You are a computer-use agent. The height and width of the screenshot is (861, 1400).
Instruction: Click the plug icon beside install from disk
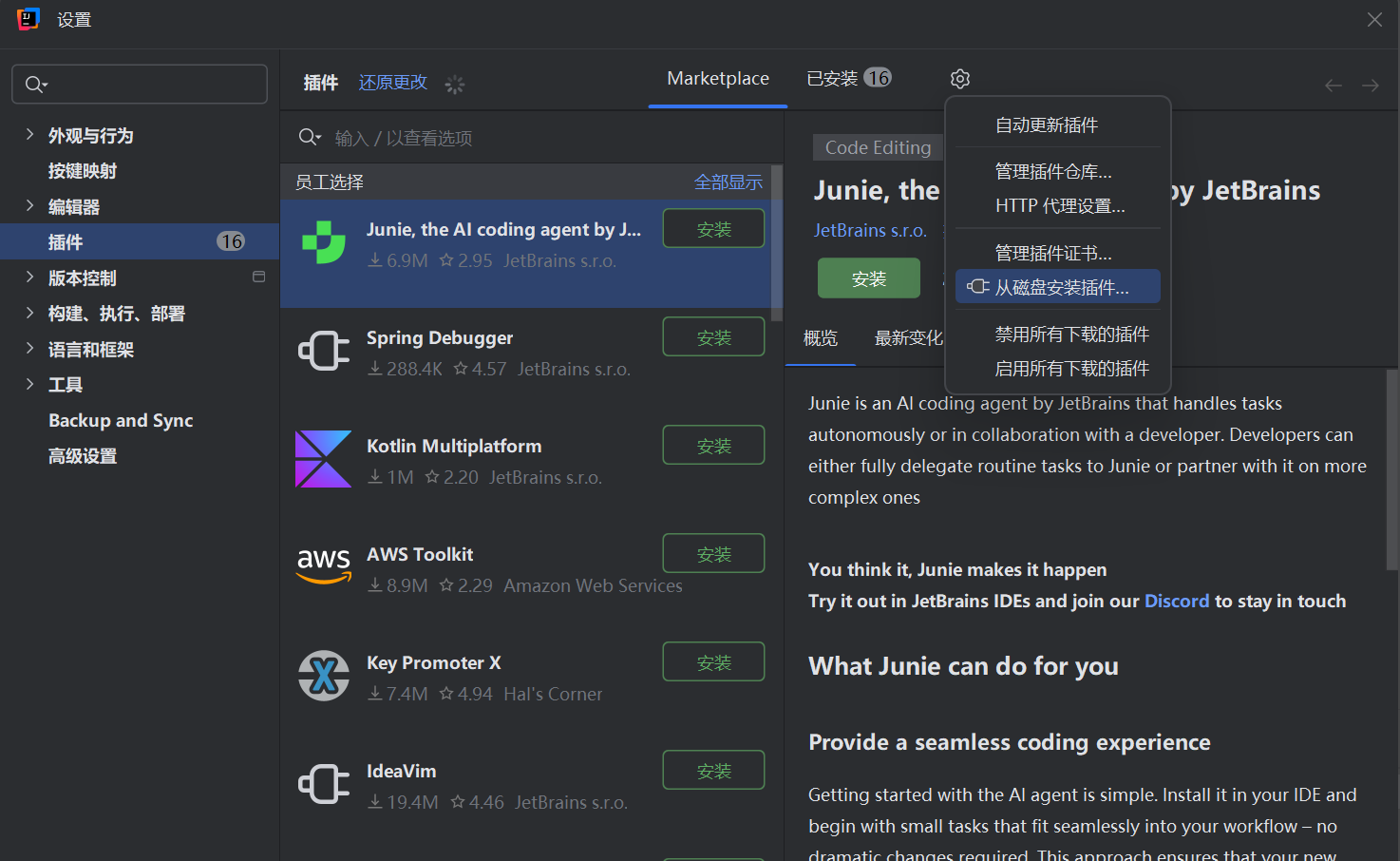[977, 286]
